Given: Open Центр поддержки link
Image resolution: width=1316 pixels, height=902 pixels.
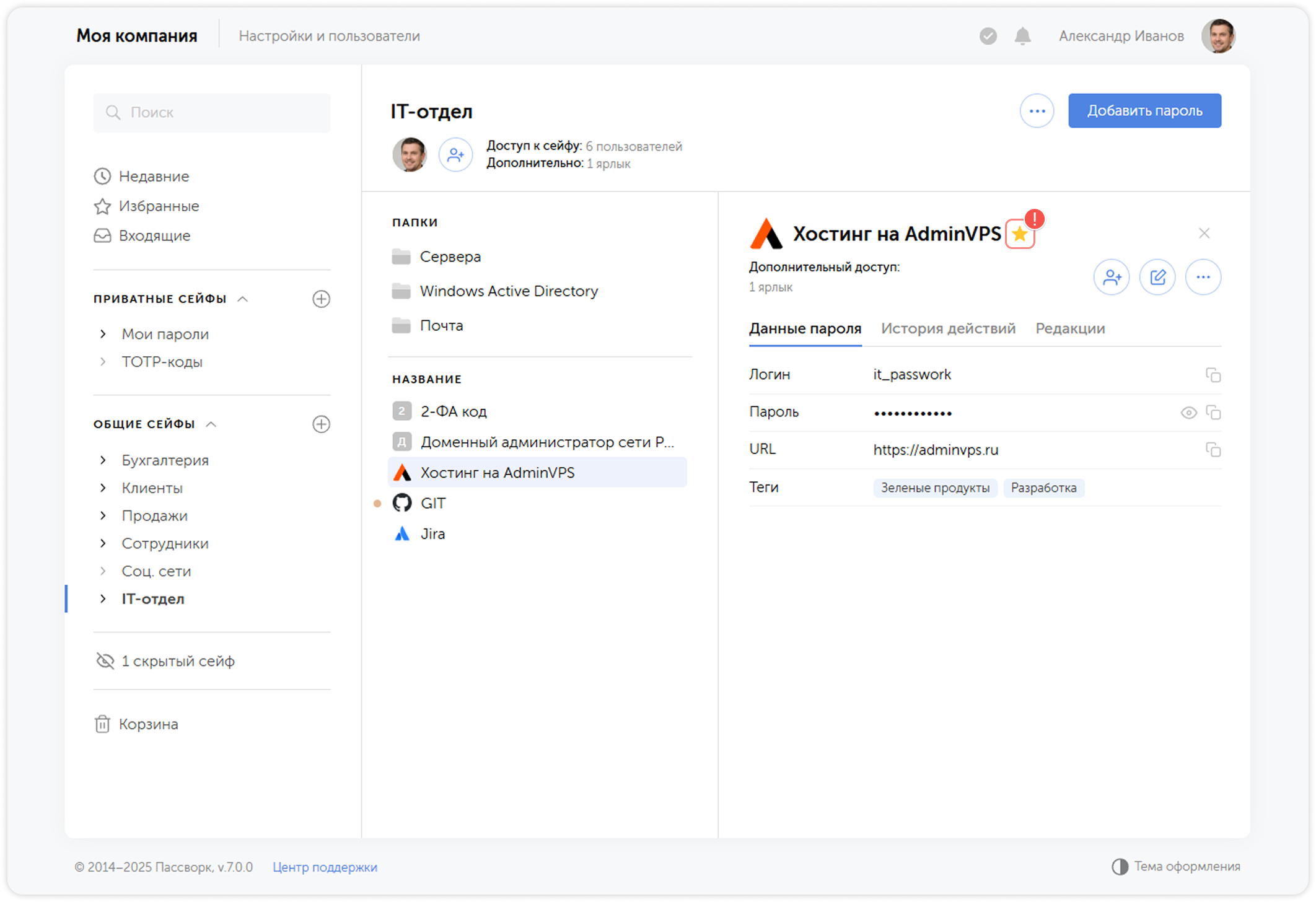Looking at the screenshot, I should [x=325, y=867].
